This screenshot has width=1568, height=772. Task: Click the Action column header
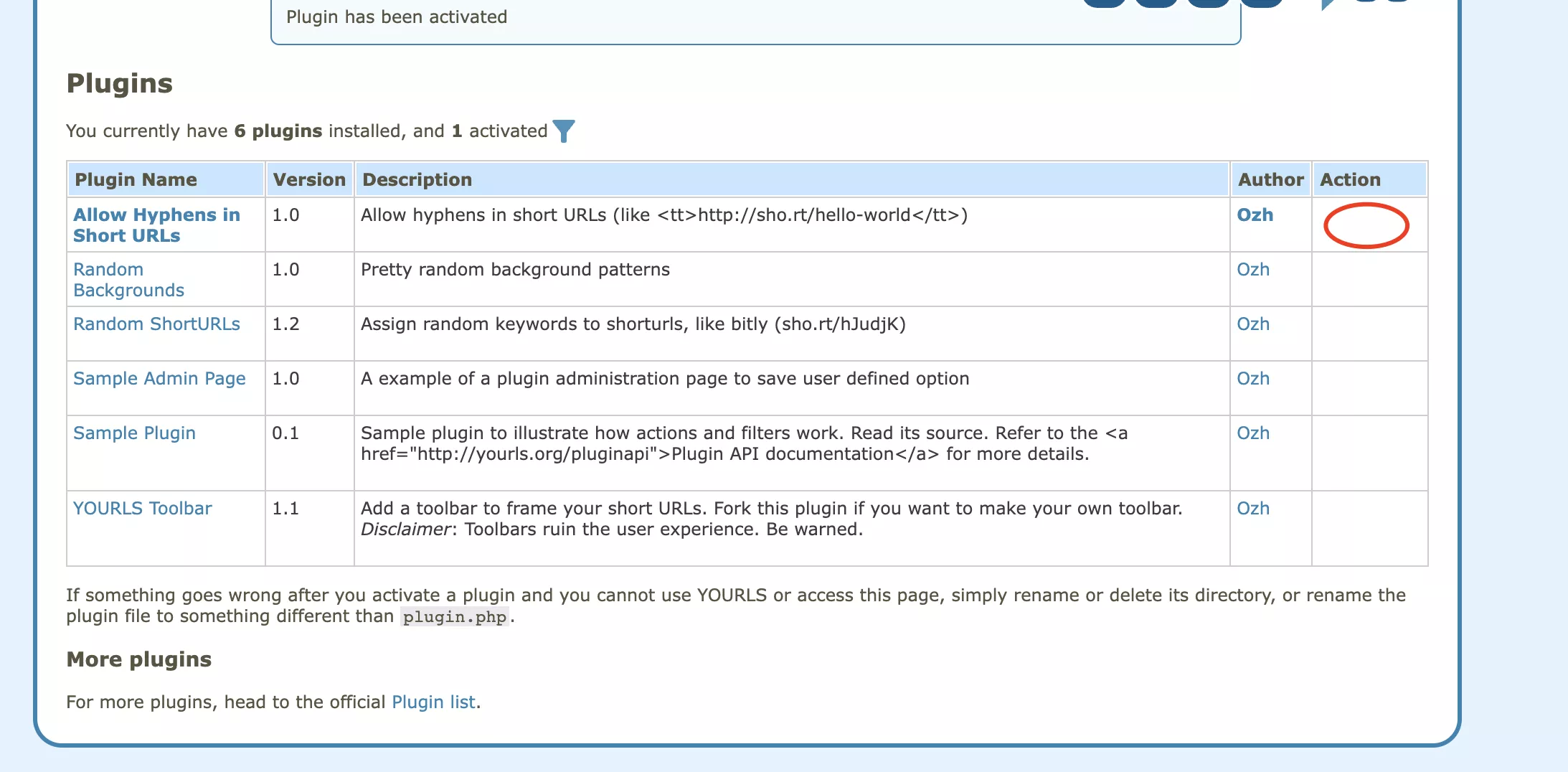coord(1350,180)
